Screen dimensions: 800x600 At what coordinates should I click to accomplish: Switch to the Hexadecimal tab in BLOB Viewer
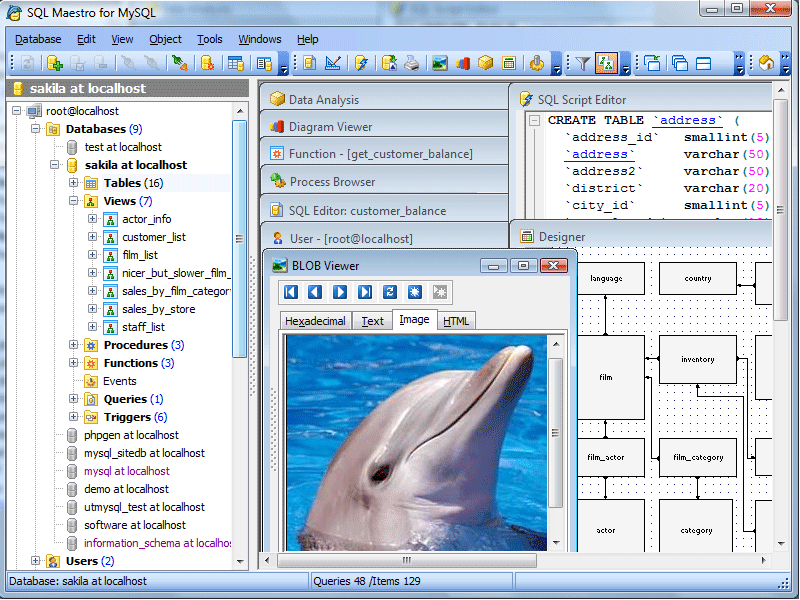tap(316, 320)
